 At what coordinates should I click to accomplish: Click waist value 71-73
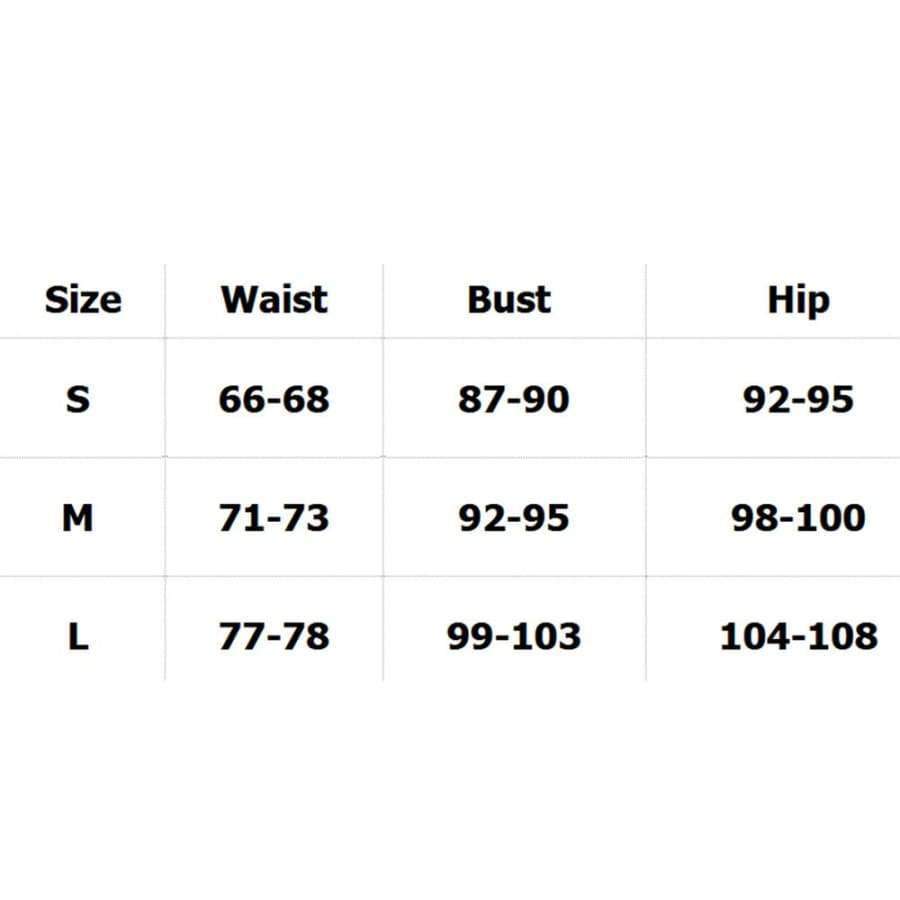coord(274,518)
